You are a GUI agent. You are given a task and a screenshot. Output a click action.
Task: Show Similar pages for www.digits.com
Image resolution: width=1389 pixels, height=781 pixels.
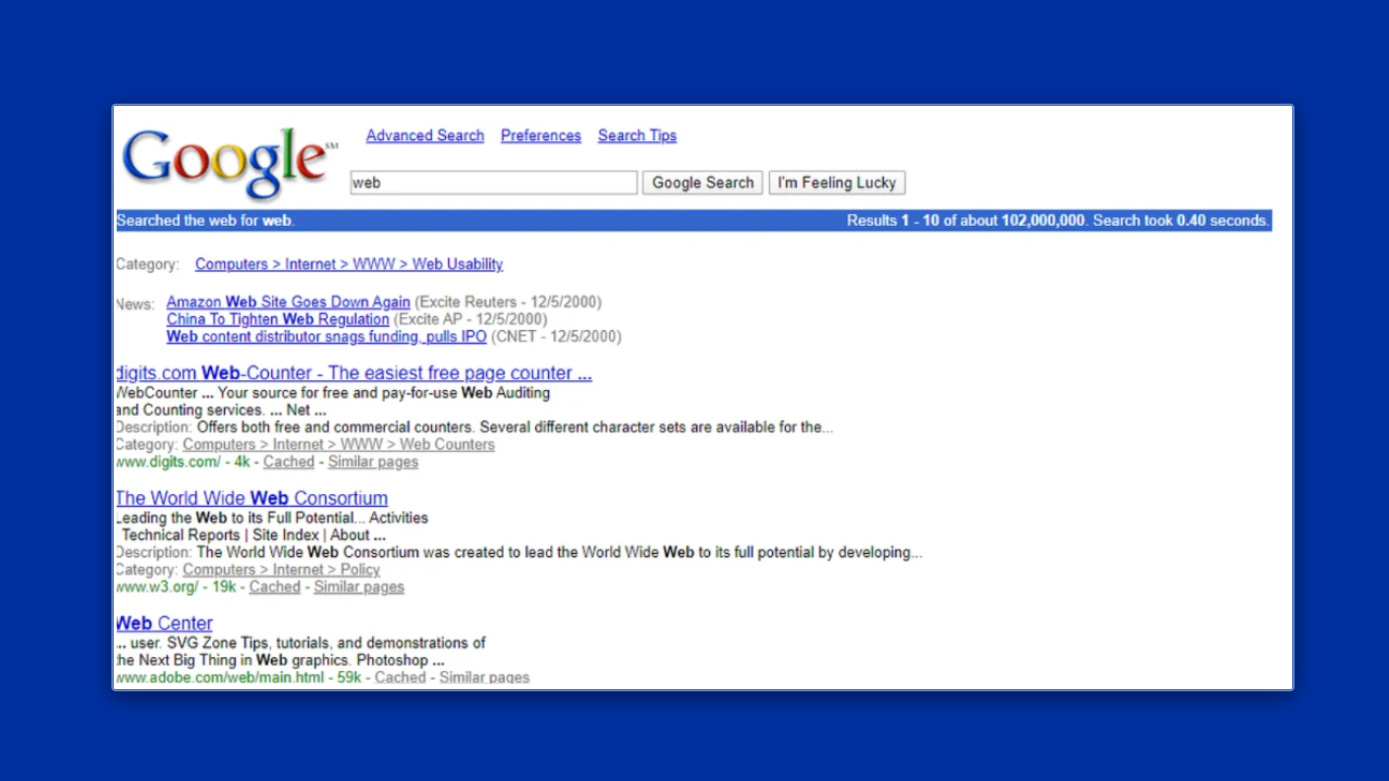373,462
